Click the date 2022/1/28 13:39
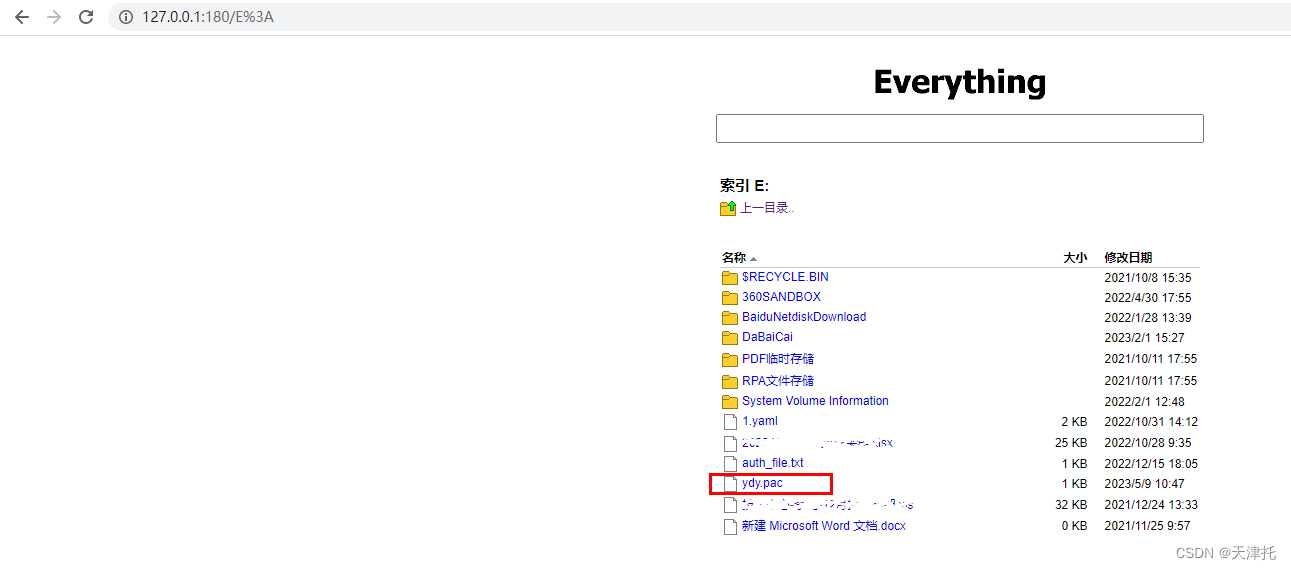Image resolution: width=1291 pixels, height=570 pixels. pyautogui.click(x=1147, y=318)
